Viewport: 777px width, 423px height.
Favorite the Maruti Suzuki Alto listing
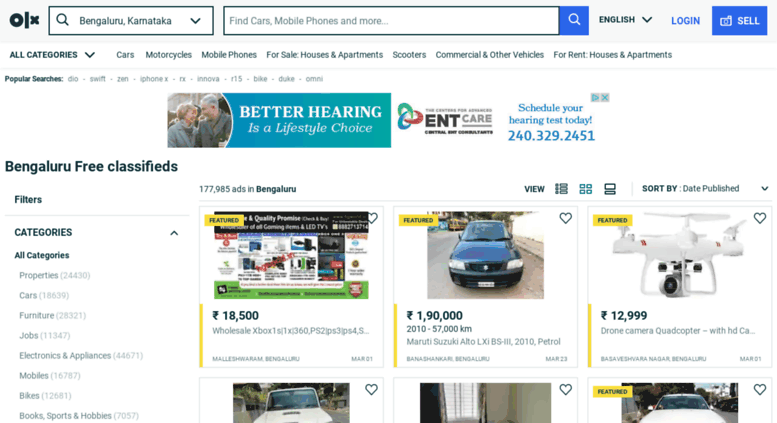[565, 218]
